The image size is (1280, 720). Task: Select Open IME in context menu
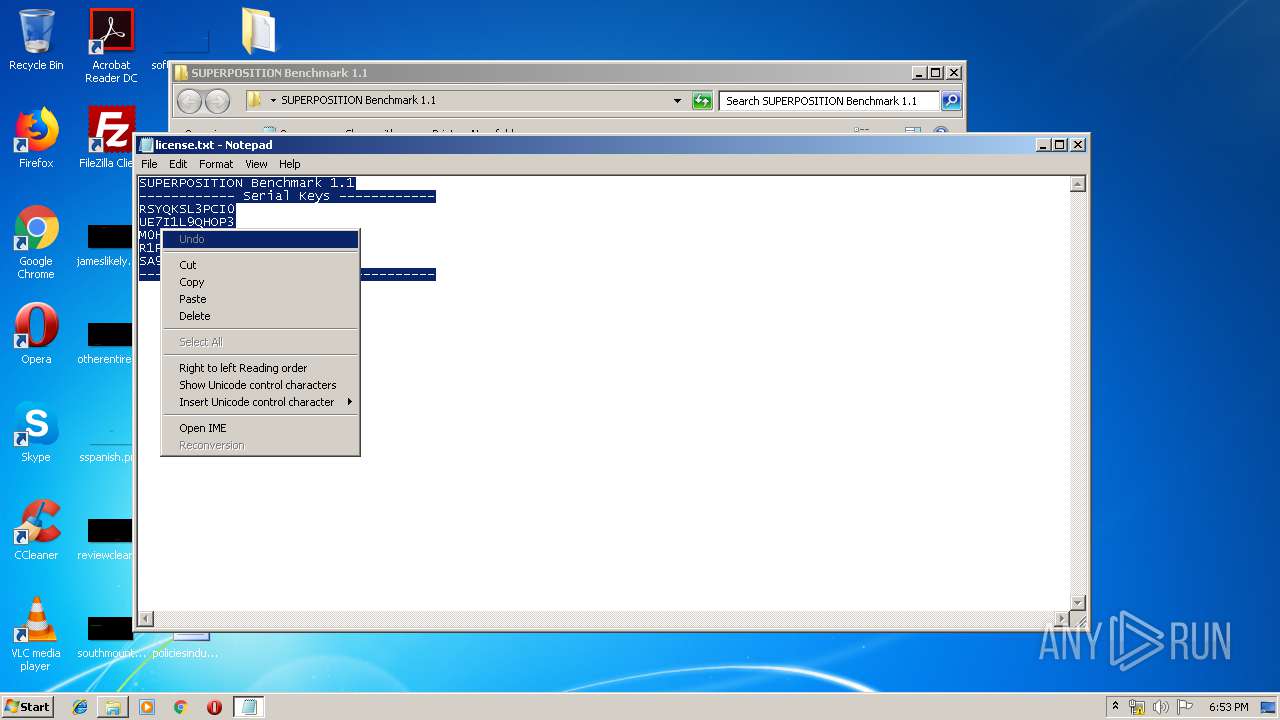click(260, 428)
